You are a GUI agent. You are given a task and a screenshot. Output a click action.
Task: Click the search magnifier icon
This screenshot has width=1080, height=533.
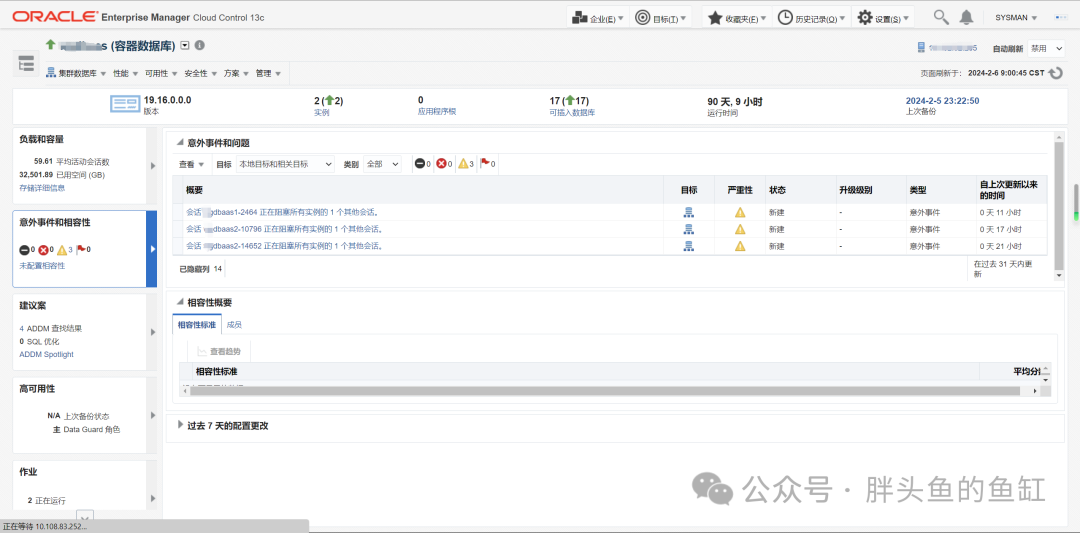click(941, 17)
